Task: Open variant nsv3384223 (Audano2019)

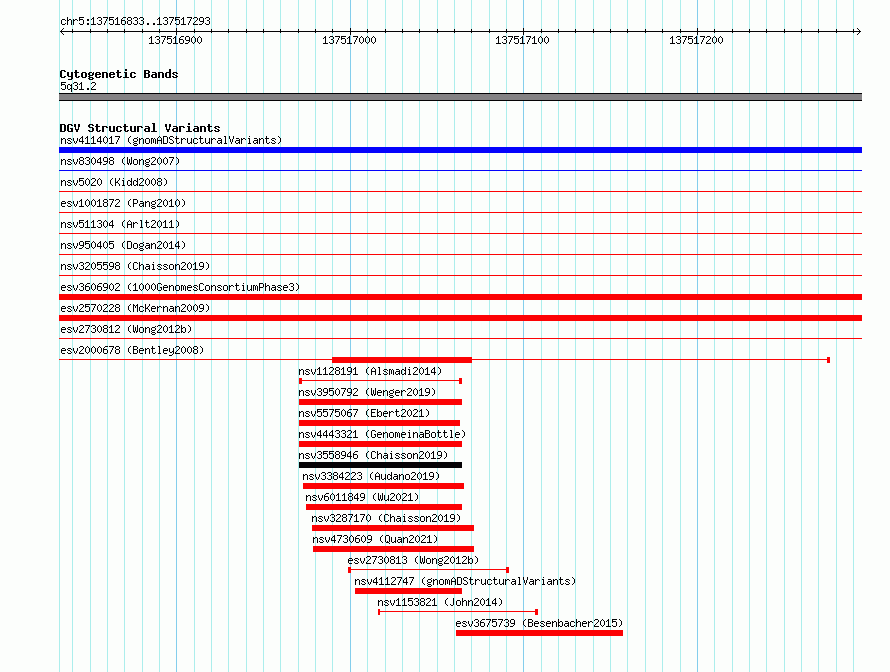Action: click(371, 476)
